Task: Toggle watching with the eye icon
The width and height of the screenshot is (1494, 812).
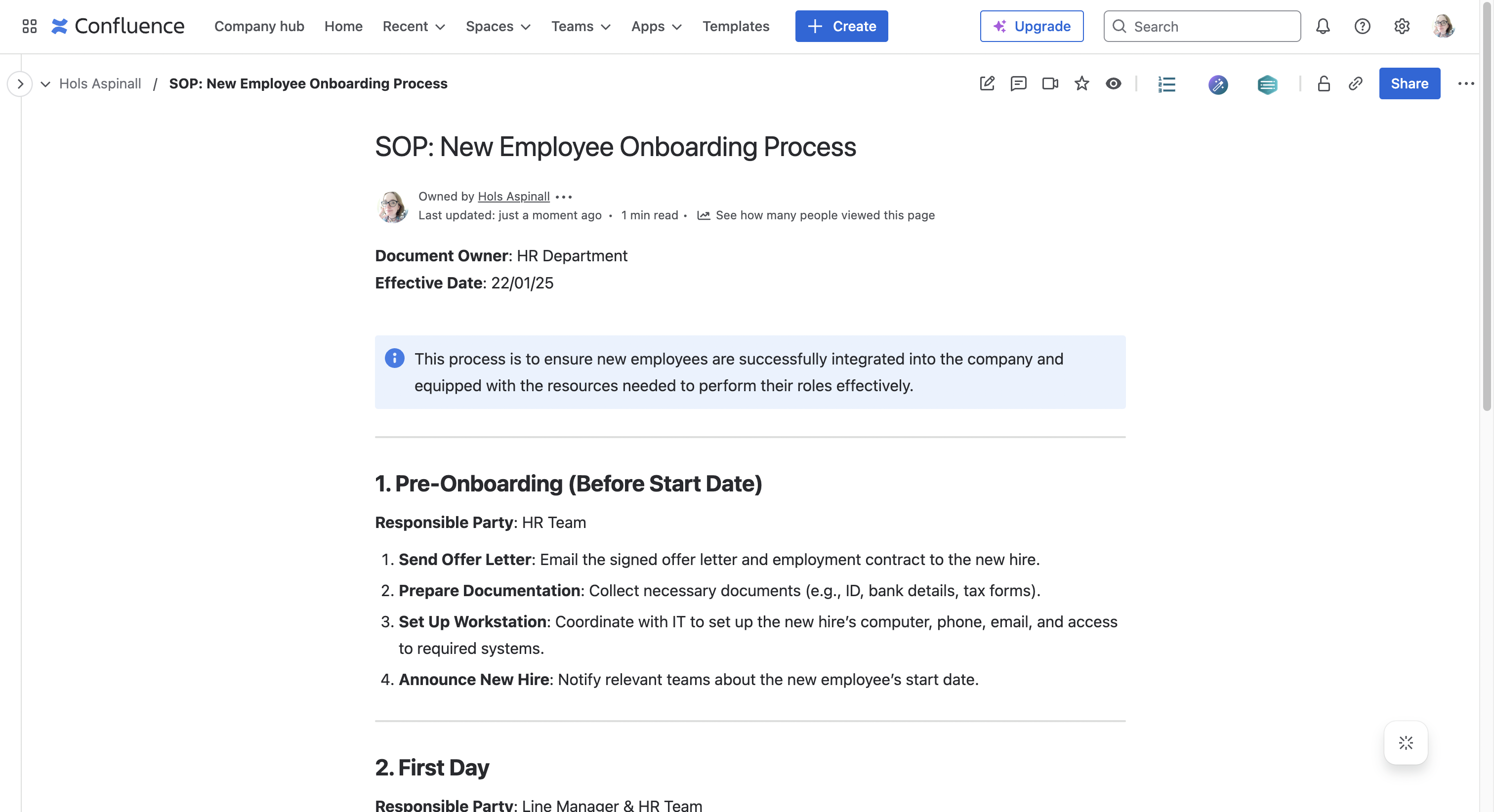Action: point(1114,83)
